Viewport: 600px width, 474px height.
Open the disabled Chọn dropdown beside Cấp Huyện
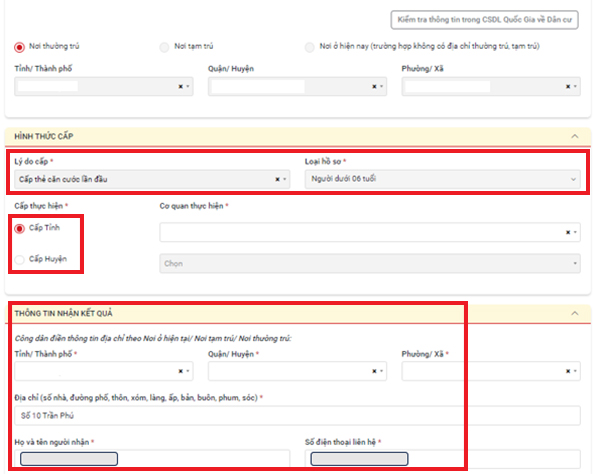point(370,264)
